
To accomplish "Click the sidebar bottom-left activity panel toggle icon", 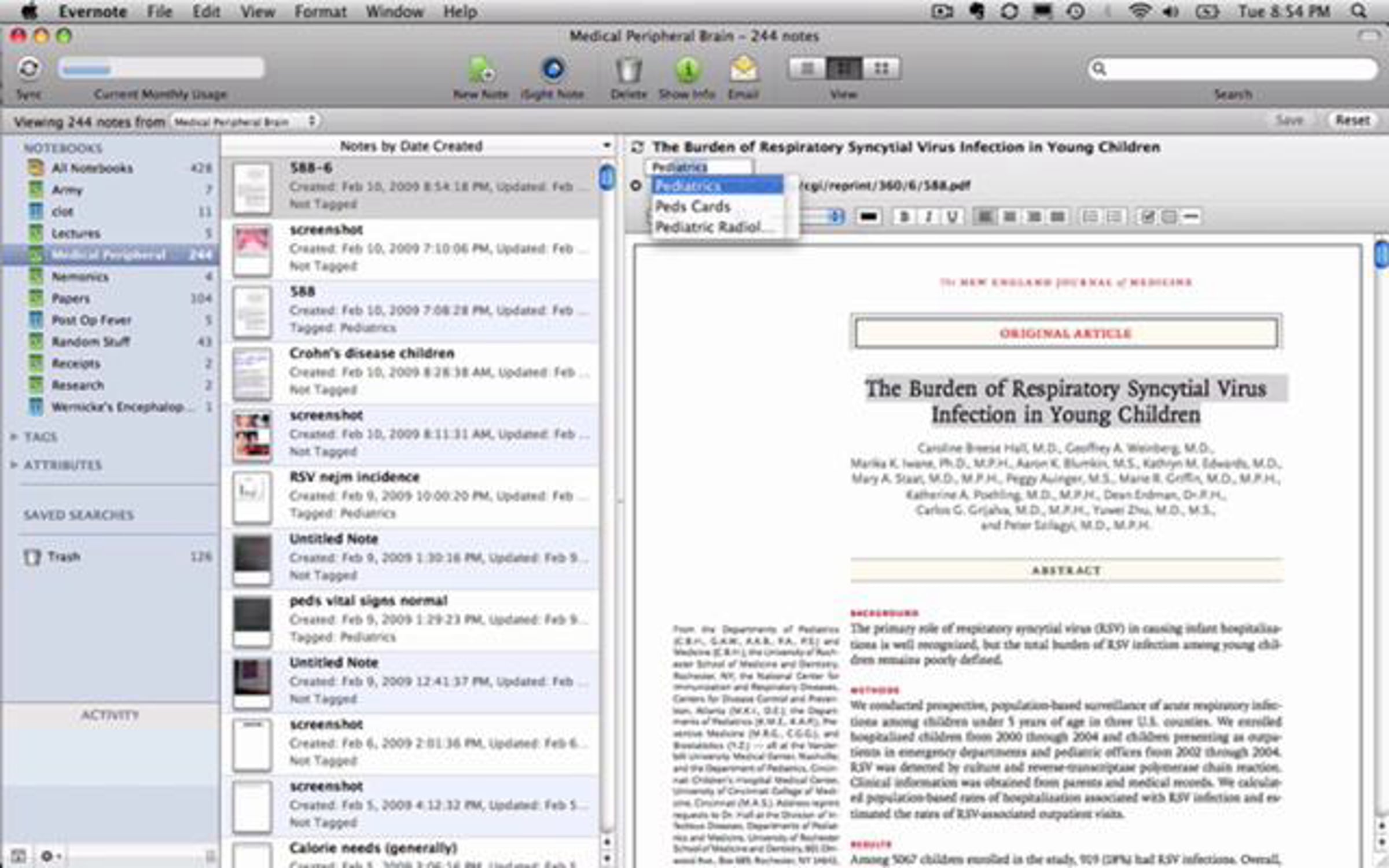I will (19, 855).
